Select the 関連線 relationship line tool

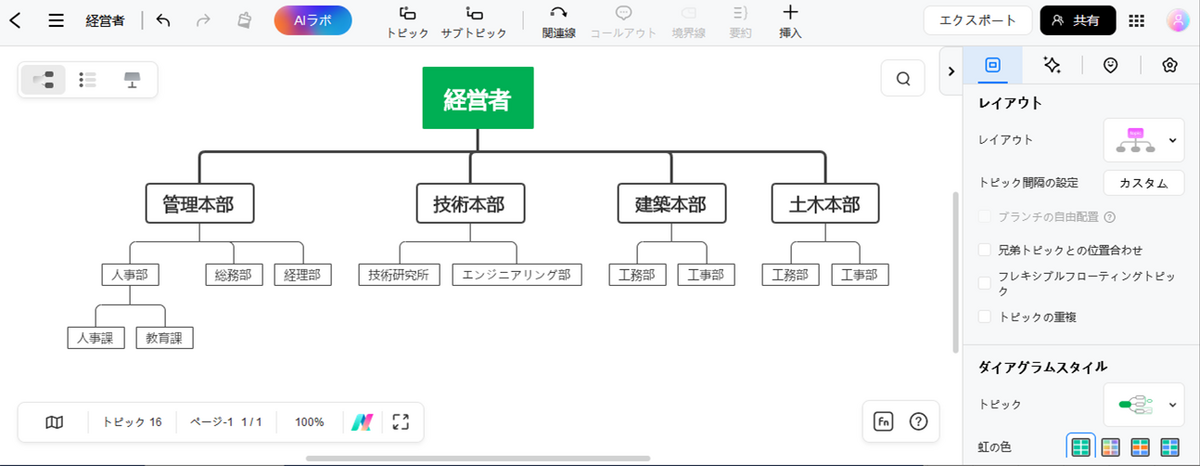tap(558, 22)
